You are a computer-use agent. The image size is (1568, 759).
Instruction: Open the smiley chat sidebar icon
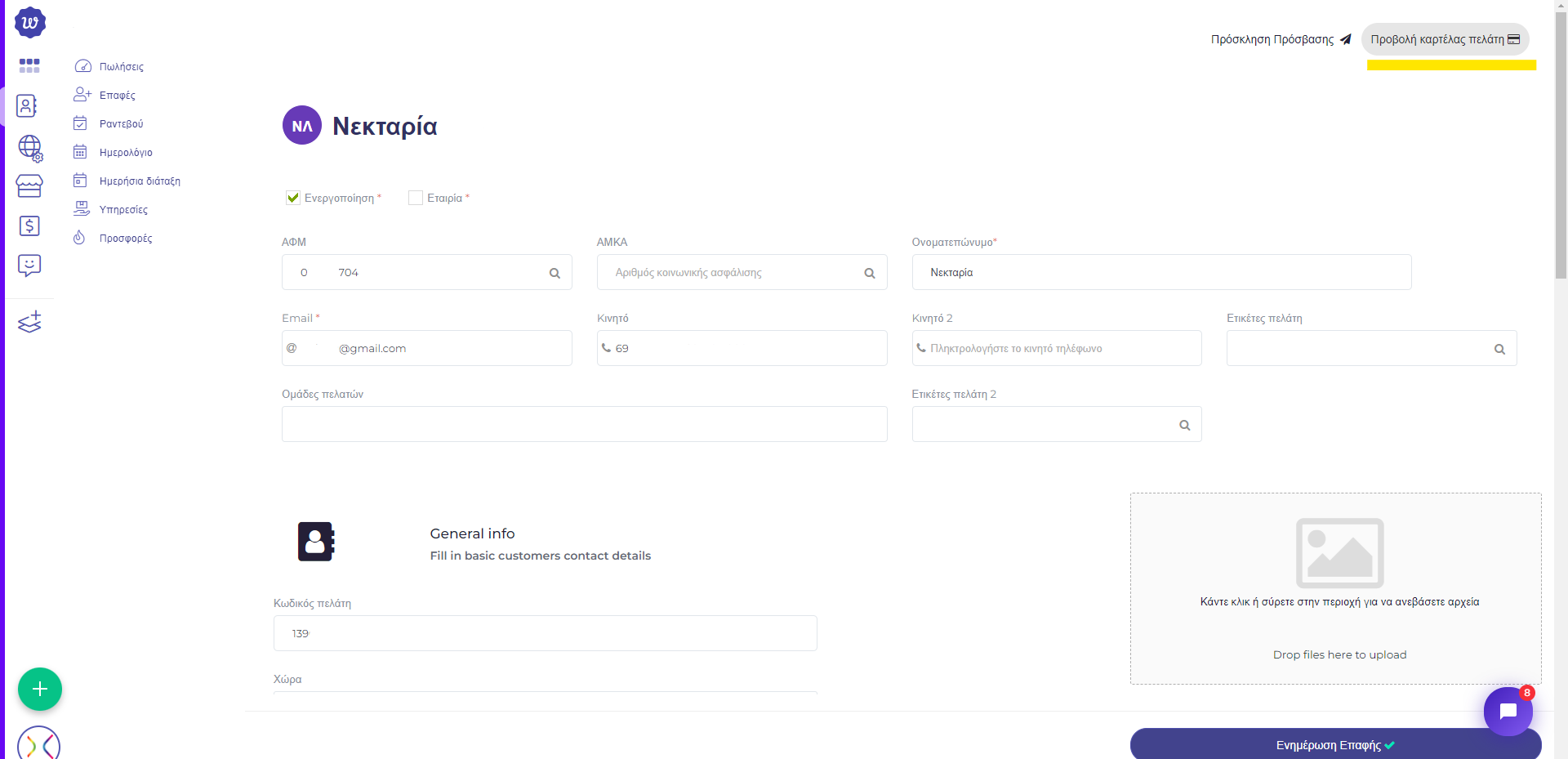29,266
